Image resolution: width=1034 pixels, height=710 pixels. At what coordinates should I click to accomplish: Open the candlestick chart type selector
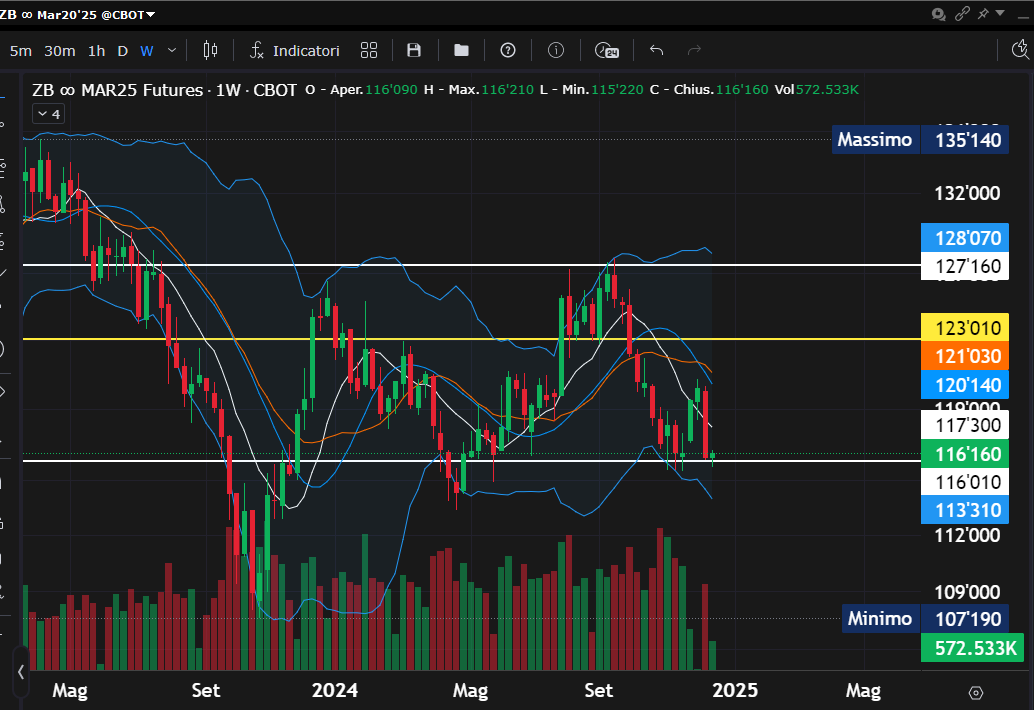210,50
